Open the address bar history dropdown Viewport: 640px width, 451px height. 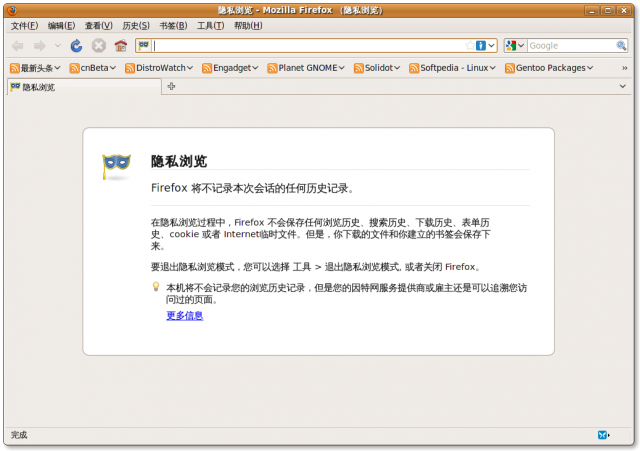coord(491,46)
